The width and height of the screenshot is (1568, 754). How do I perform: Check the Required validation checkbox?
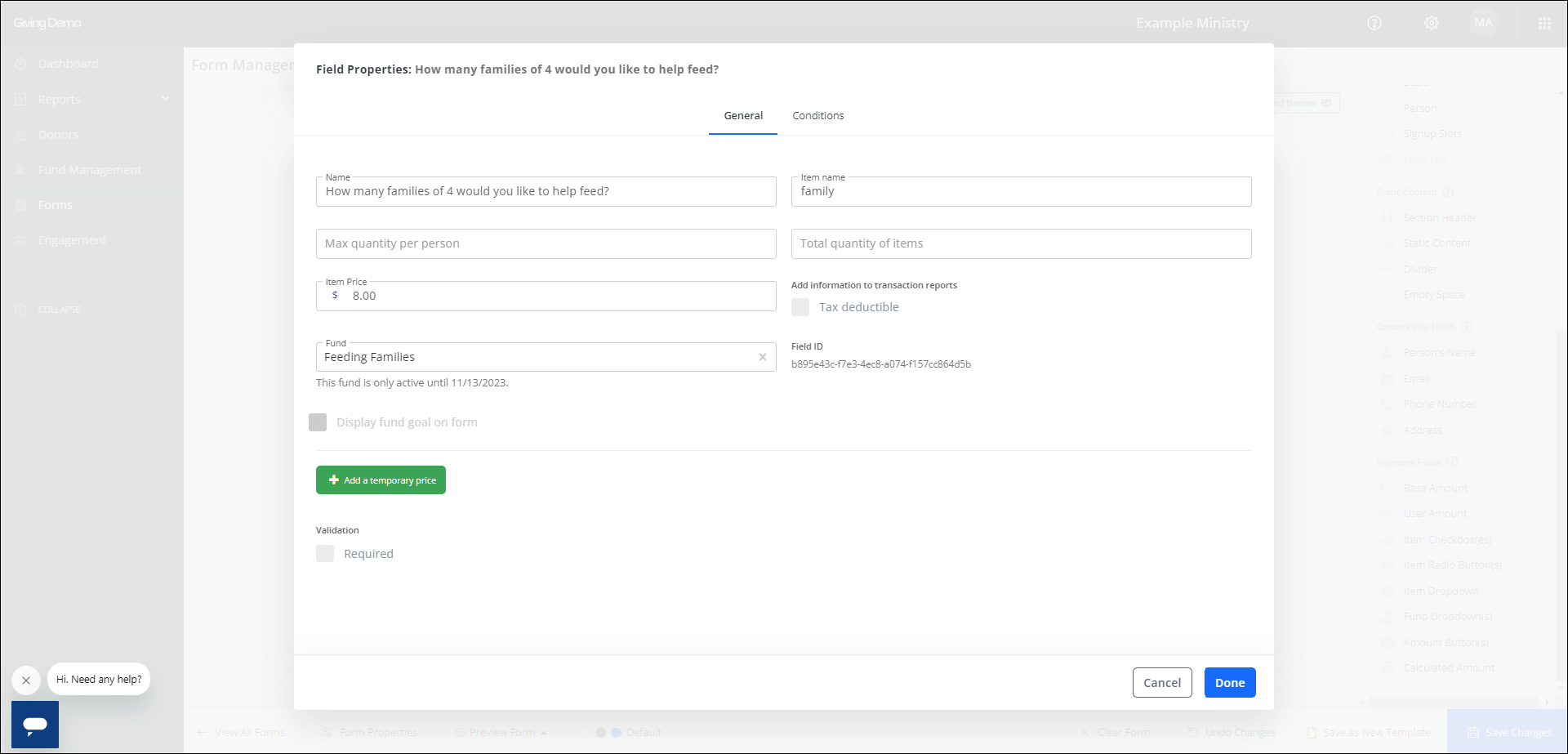point(325,554)
